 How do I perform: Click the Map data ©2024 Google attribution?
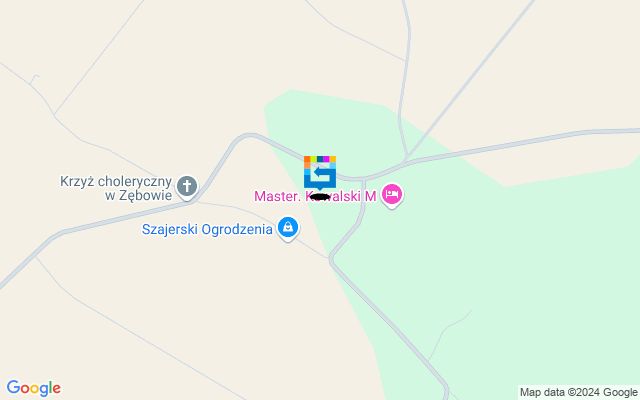pyautogui.click(x=578, y=393)
